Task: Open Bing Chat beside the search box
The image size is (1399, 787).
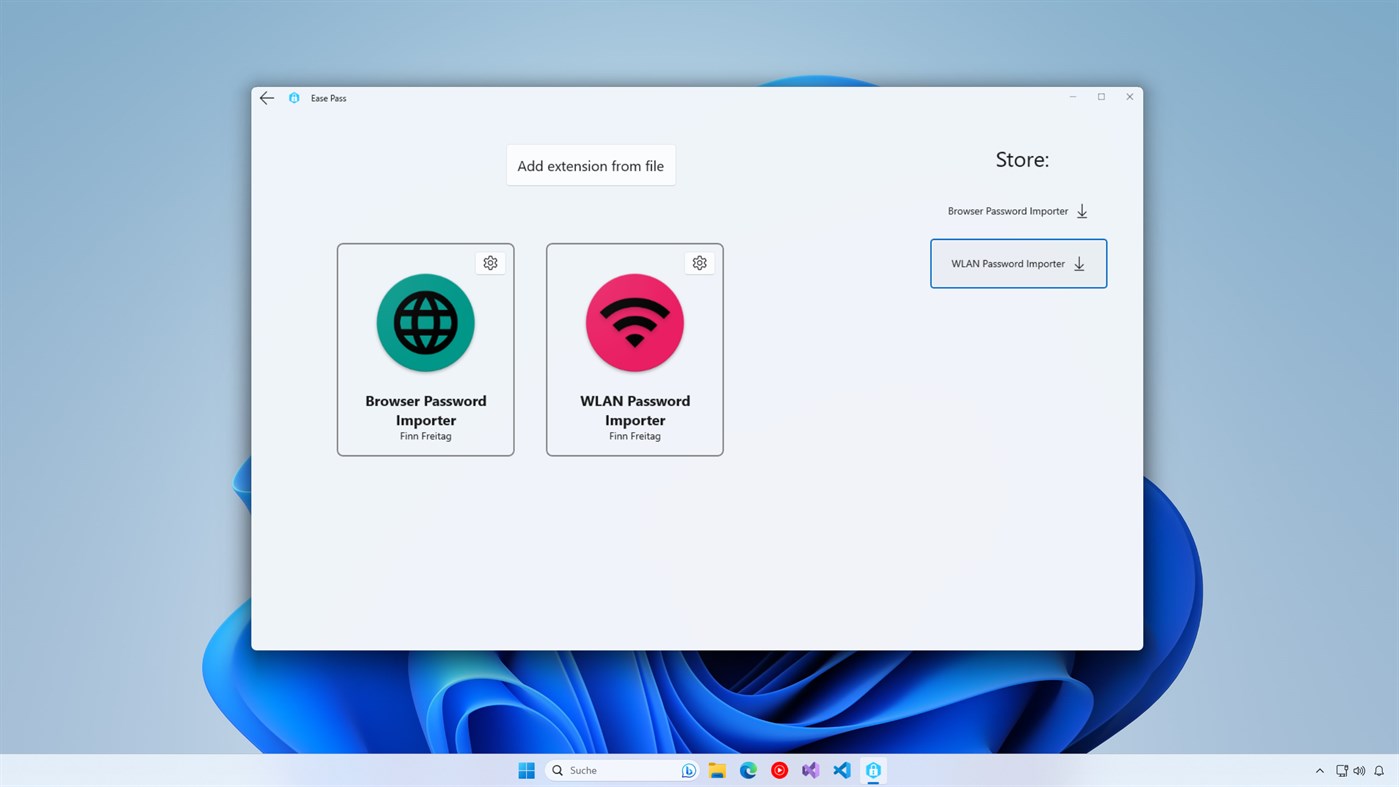Action: (688, 770)
